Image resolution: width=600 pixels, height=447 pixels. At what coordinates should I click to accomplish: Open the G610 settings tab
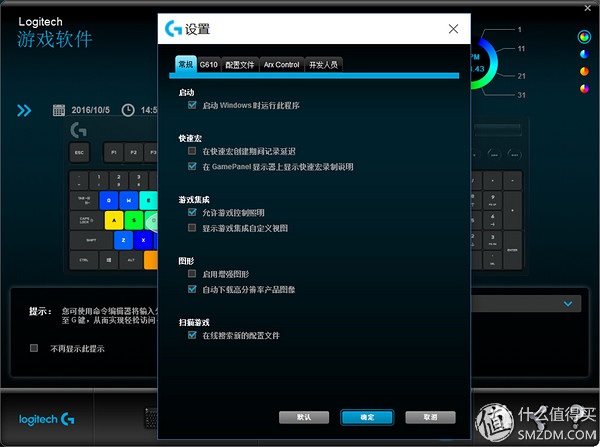click(x=209, y=65)
